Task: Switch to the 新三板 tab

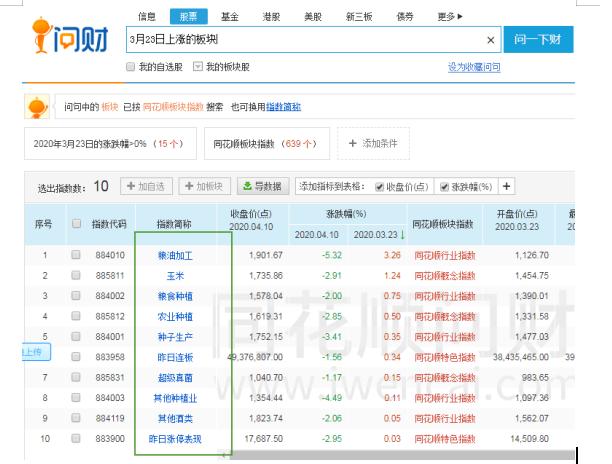Action: click(x=359, y=16)
